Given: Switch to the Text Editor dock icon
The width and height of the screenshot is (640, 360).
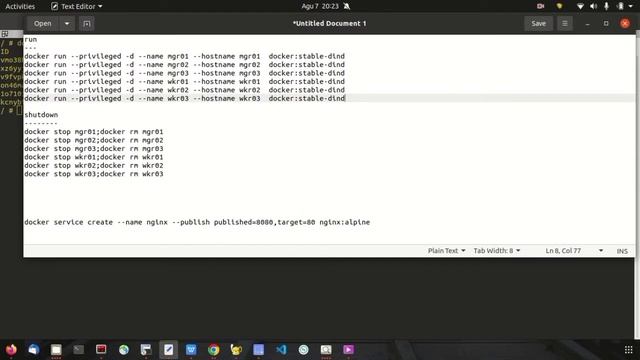Looking at the screenshot, I should pyautogui.click(x=169, y=350).
